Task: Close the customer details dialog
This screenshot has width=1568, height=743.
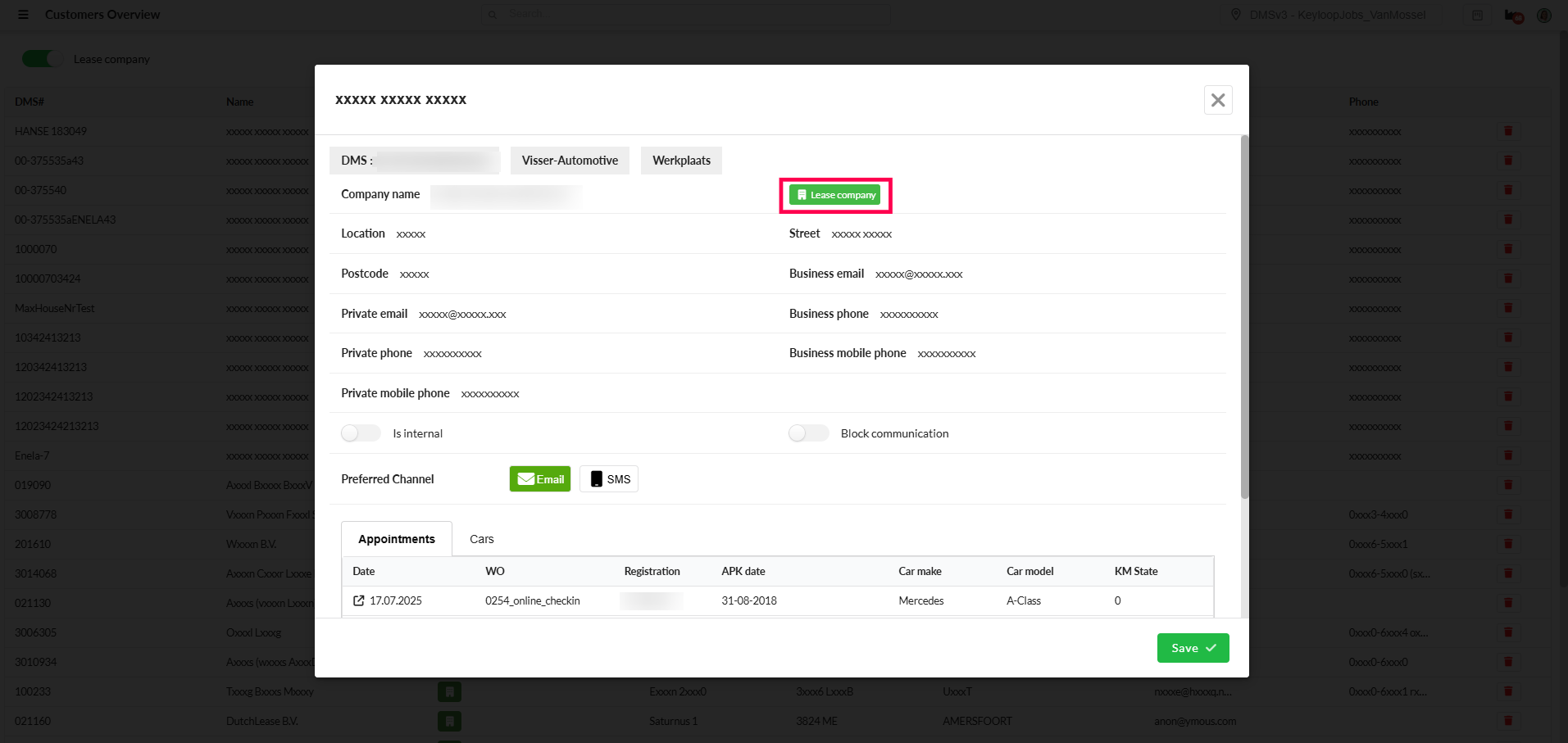Action: (1217, 100)
